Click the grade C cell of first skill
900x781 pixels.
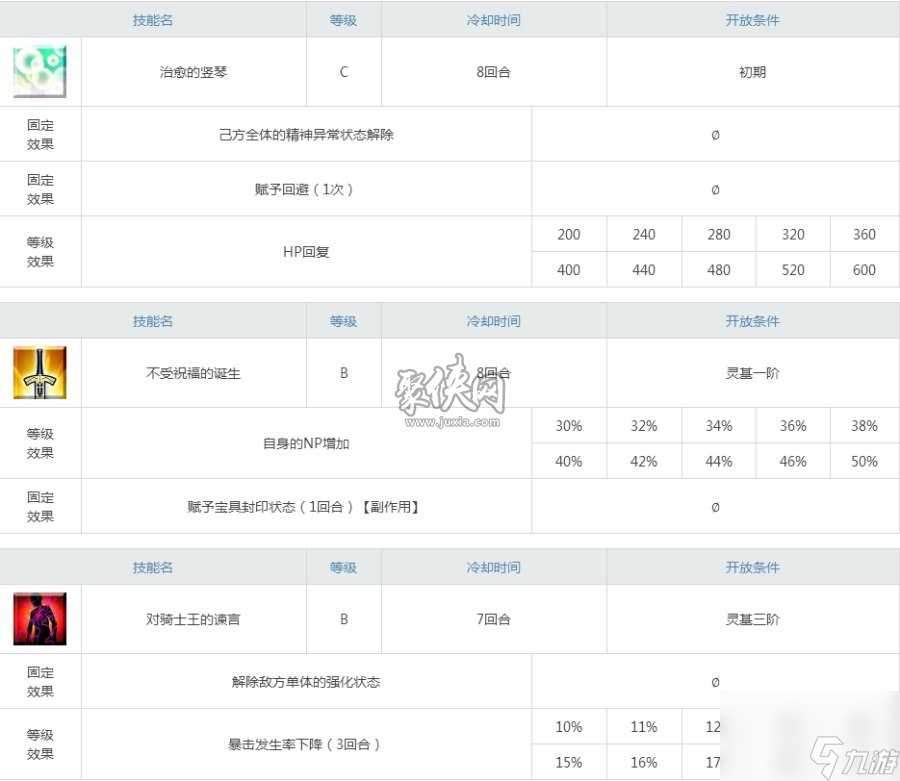coord(343,71)
